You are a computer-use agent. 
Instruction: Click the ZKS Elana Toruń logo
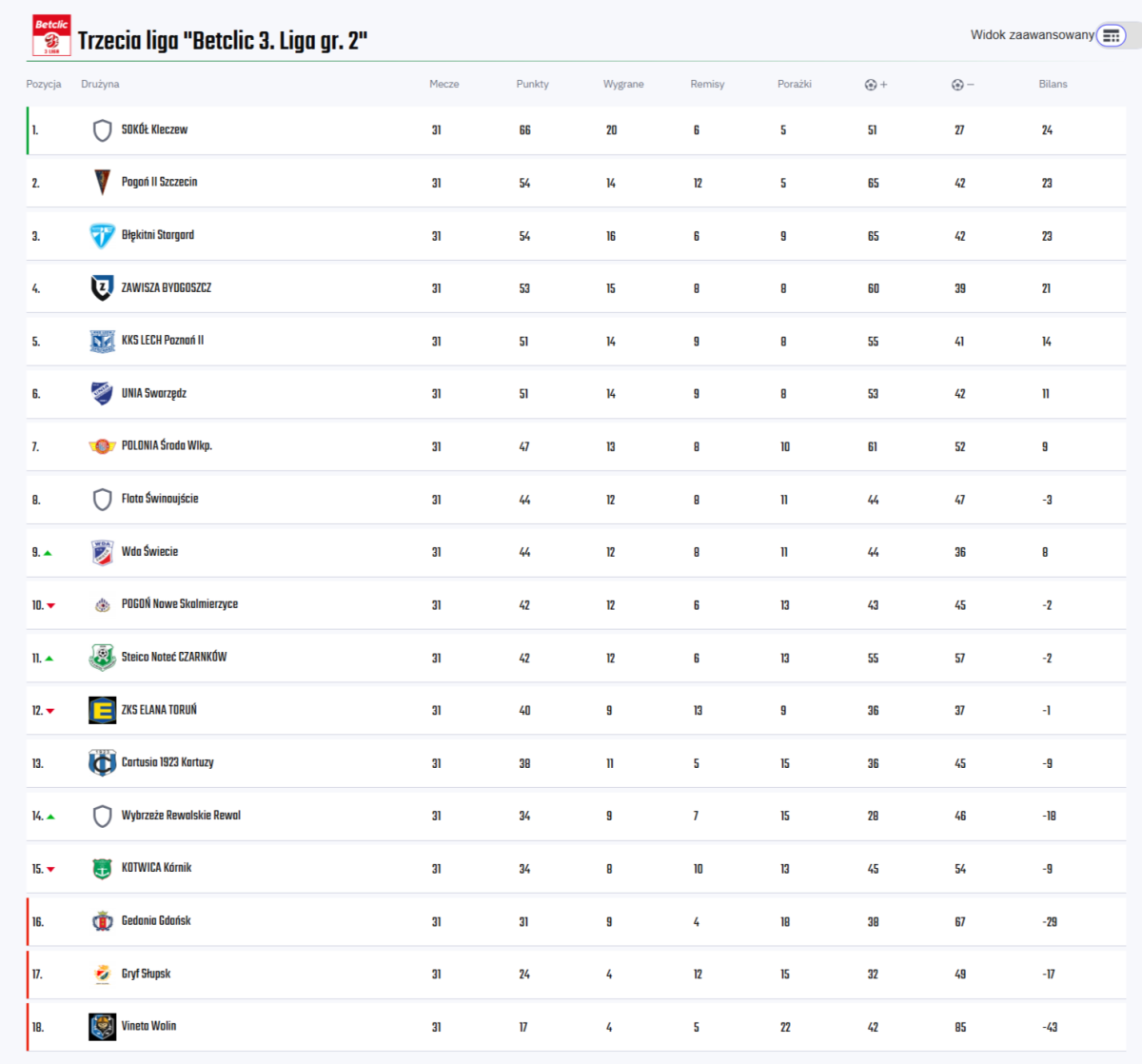click(x=102, y=710)
